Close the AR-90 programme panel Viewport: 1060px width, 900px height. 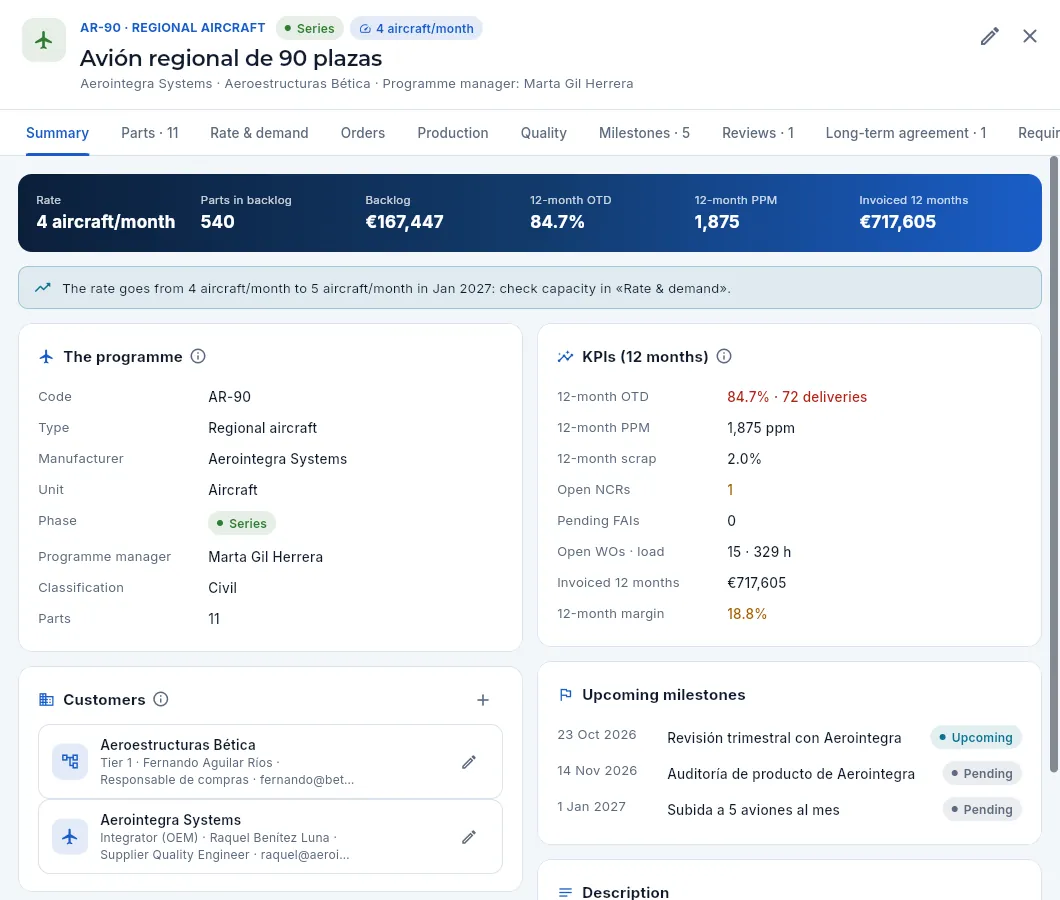pos(1030,37)
